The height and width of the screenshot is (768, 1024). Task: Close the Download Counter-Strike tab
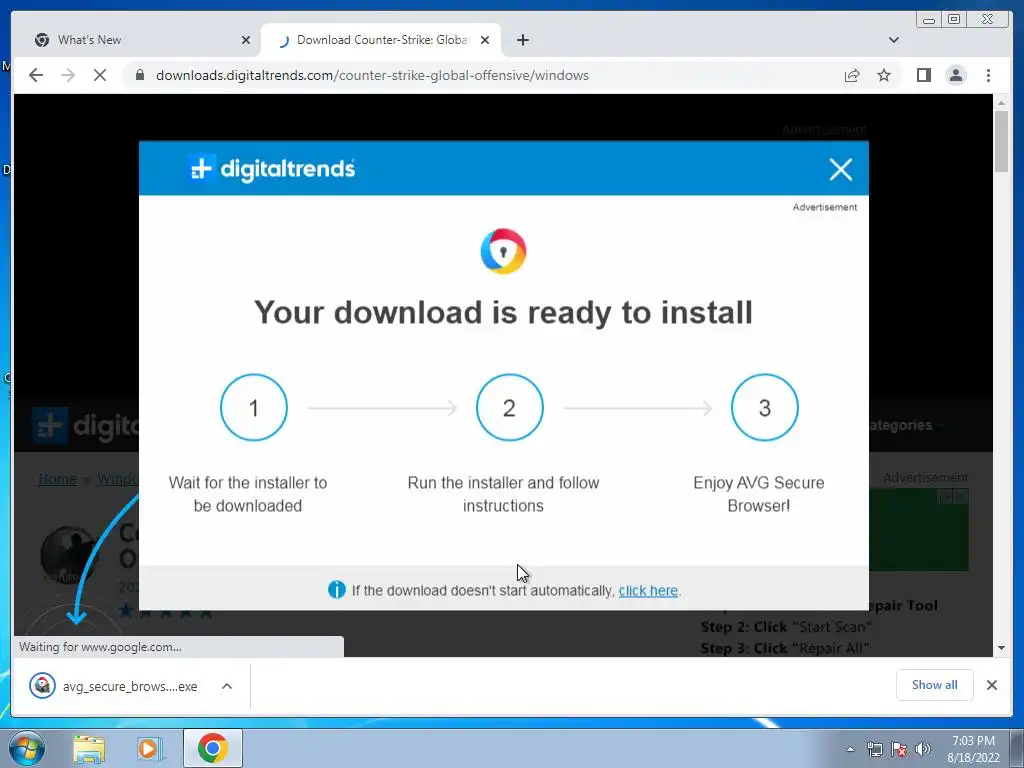[485, 40]
